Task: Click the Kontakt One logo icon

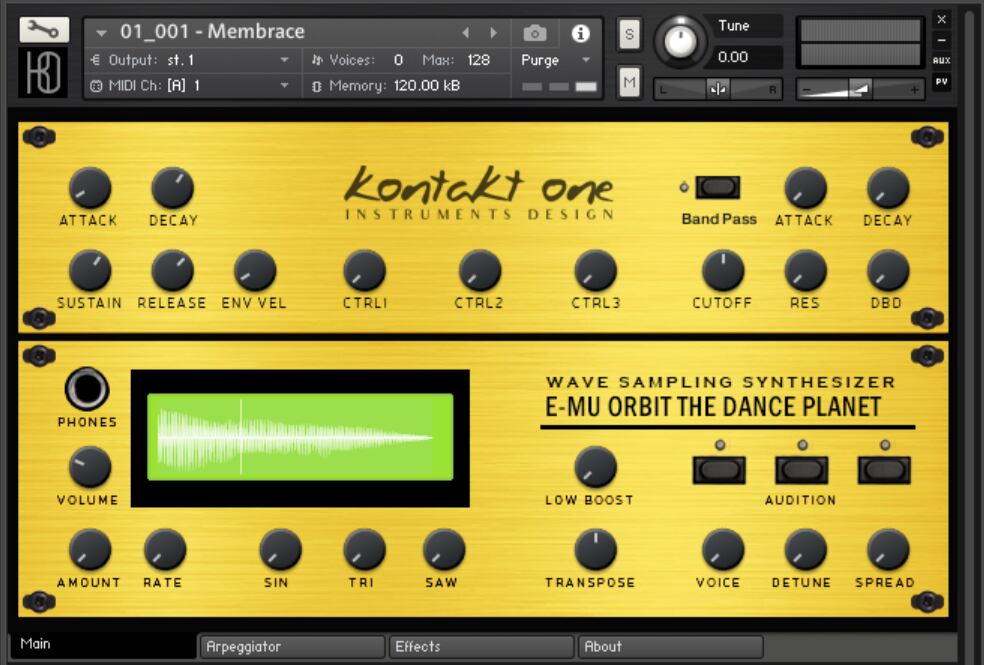Action: pyautogui.click(x=43, y=72)
